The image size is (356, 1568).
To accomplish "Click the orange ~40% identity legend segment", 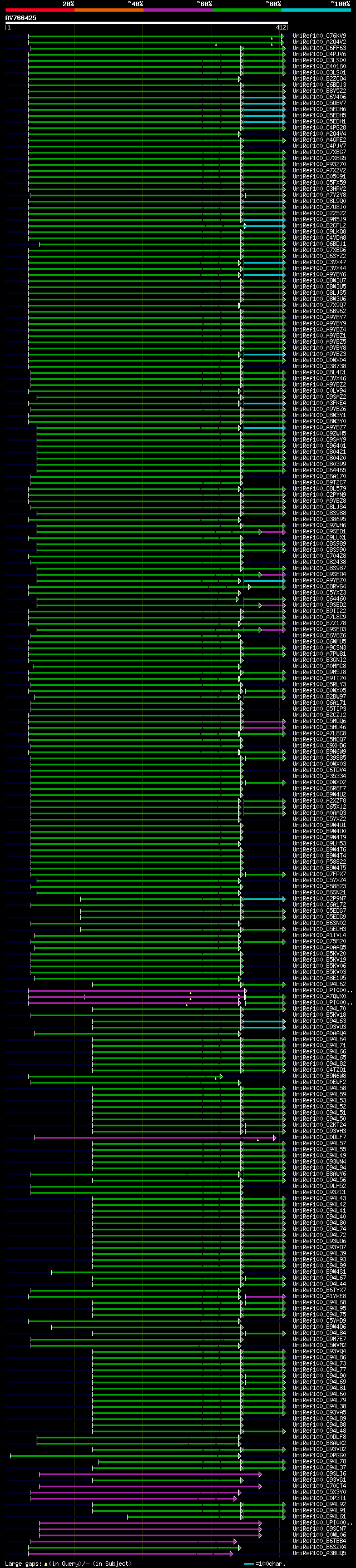I will point(108,10).
